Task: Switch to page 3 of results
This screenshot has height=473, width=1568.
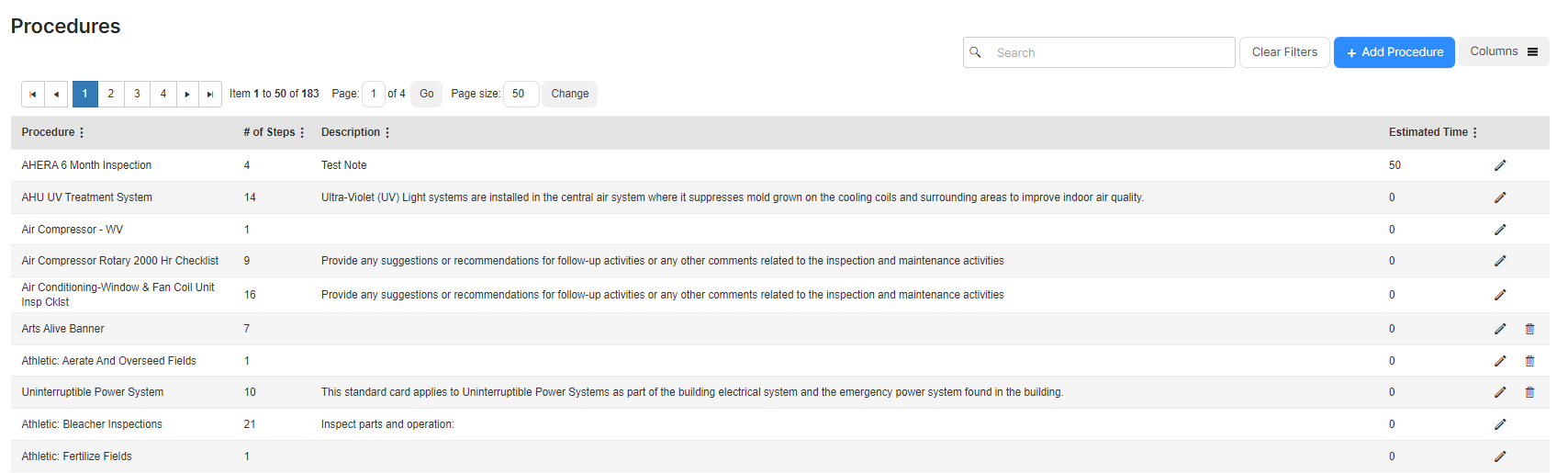Action: pos(137,94)
